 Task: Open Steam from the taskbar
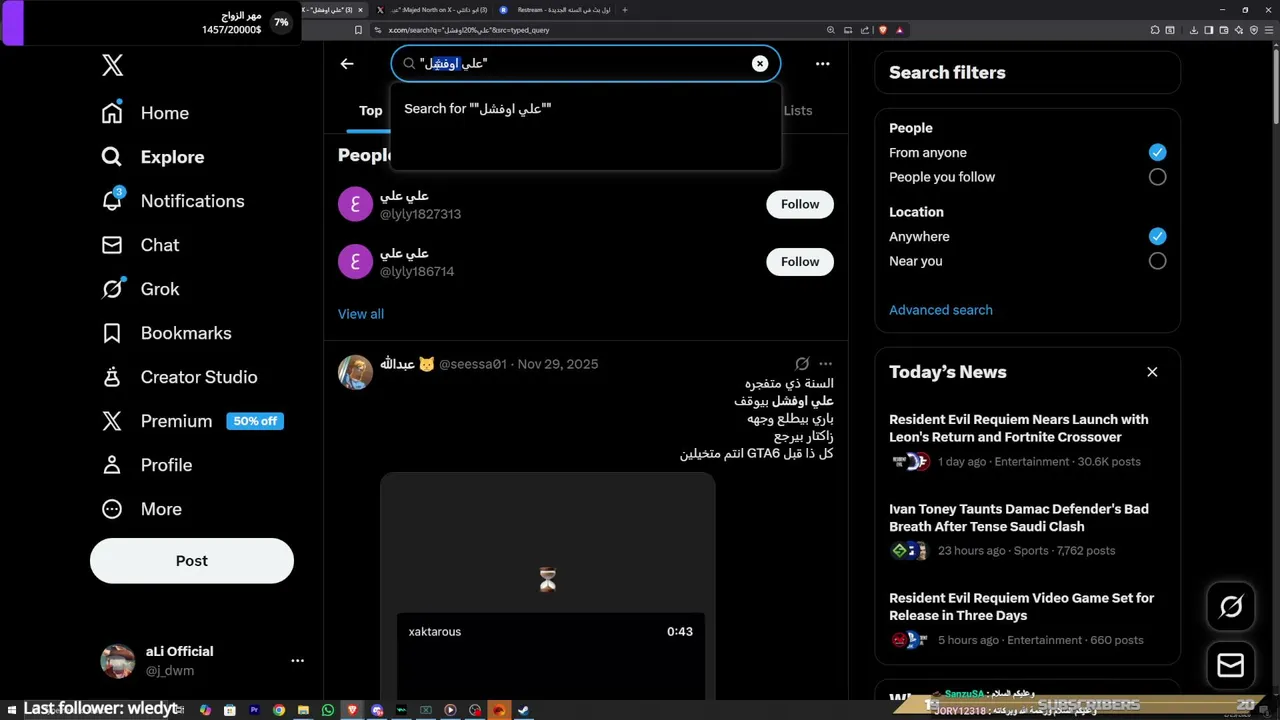[524, 710]
